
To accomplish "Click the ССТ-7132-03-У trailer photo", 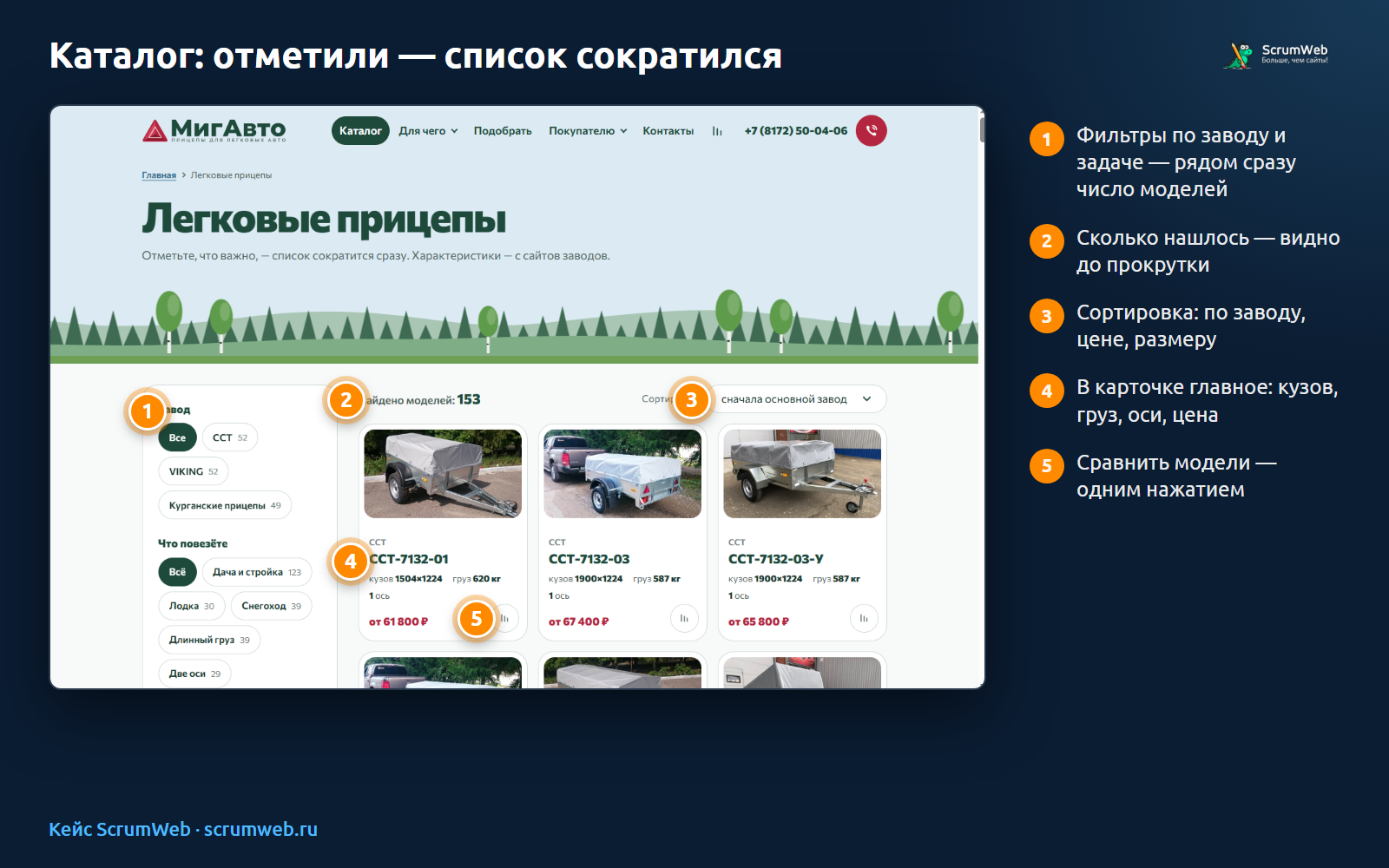I will click(802, 474).
